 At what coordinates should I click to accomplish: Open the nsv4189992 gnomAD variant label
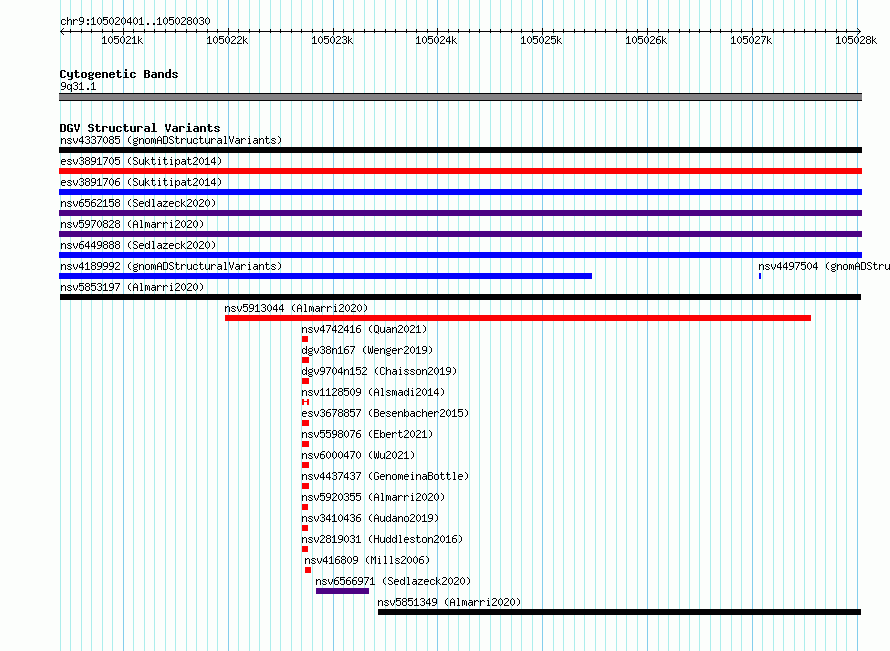171,266
